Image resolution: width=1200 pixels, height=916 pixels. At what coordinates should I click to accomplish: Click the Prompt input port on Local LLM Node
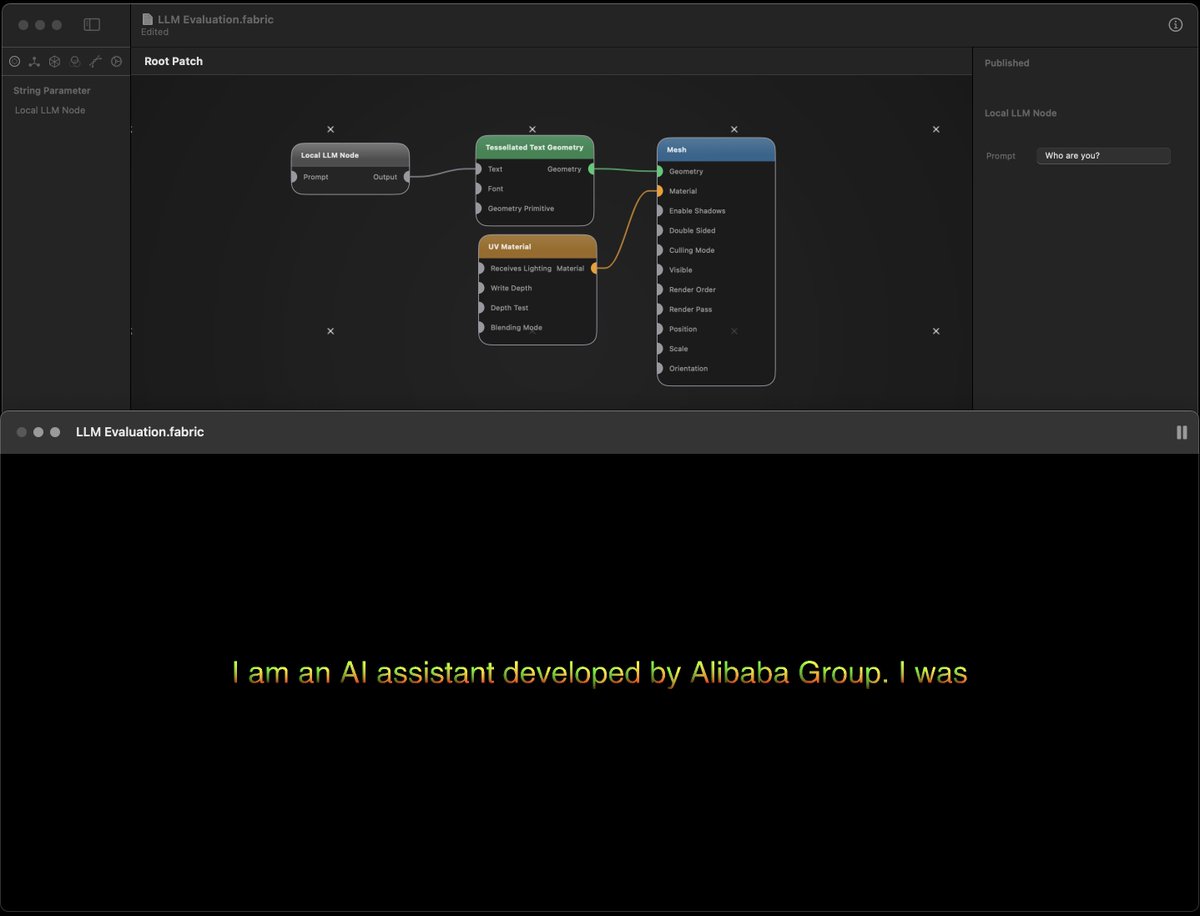(x=293, y=177)
